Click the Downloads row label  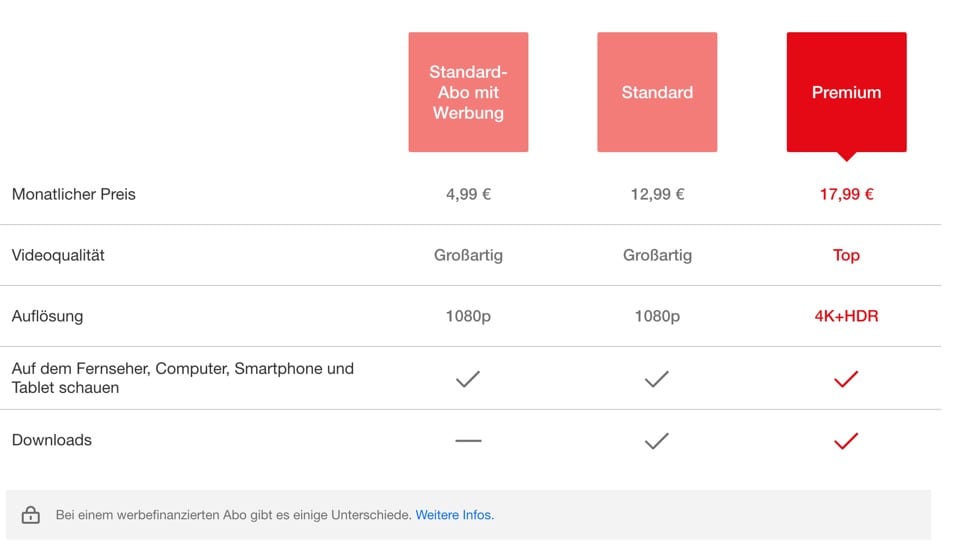(x=52, y=440)
